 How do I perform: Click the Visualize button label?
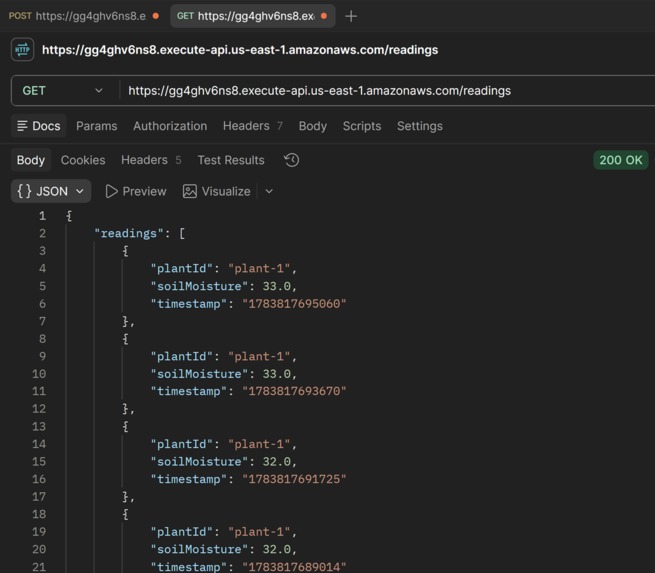point(226,191)
